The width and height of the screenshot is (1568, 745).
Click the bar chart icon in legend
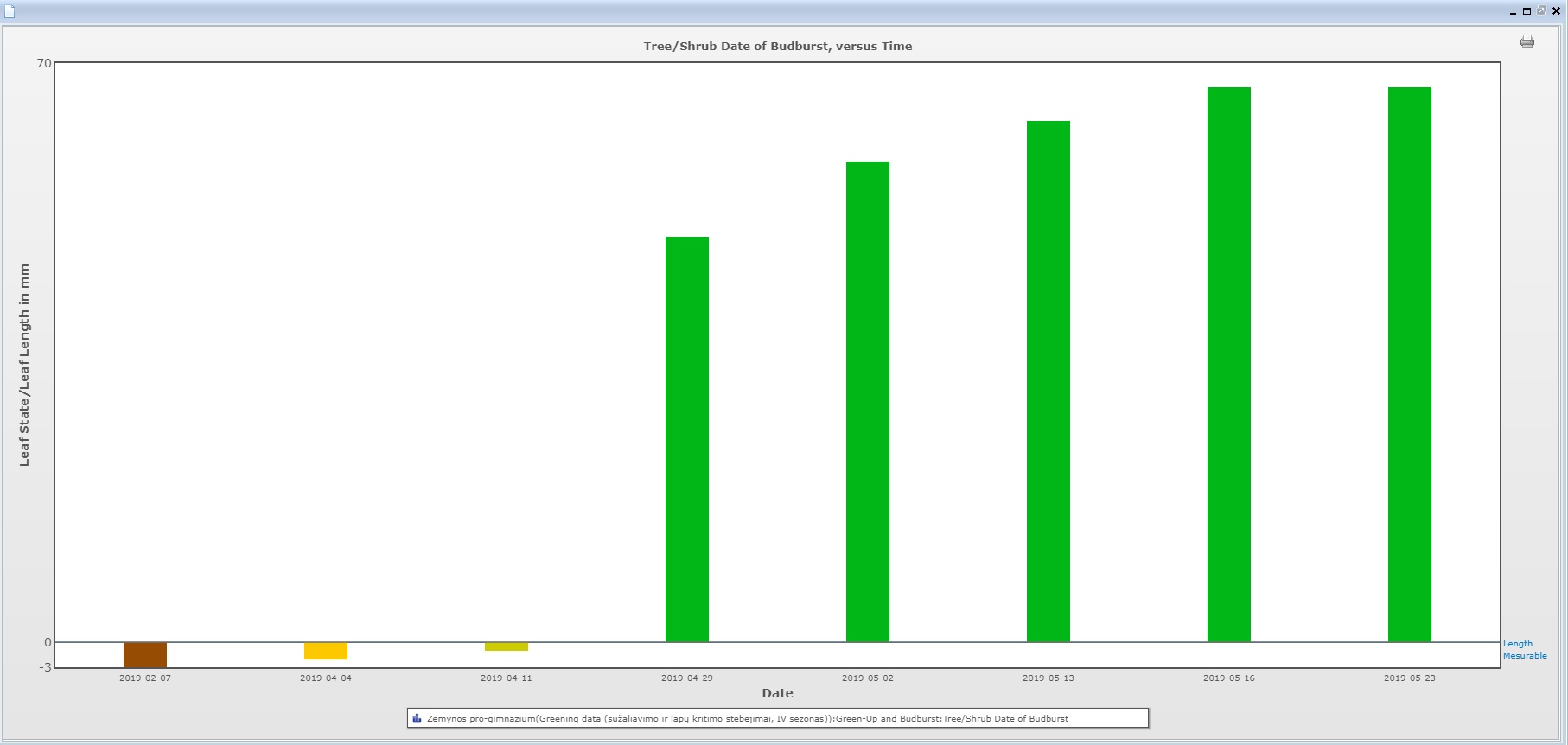point(417,718)
